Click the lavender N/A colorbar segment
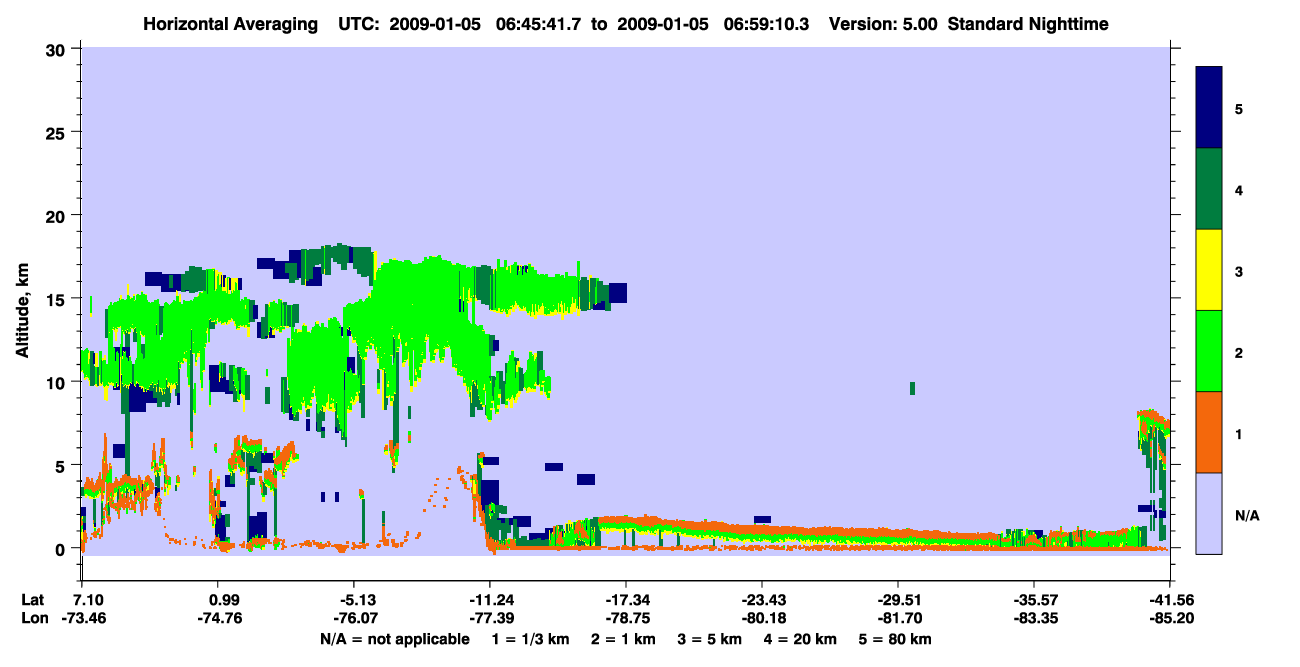Viewport: 1300px width, 667px height. [x=1209, y=512]
